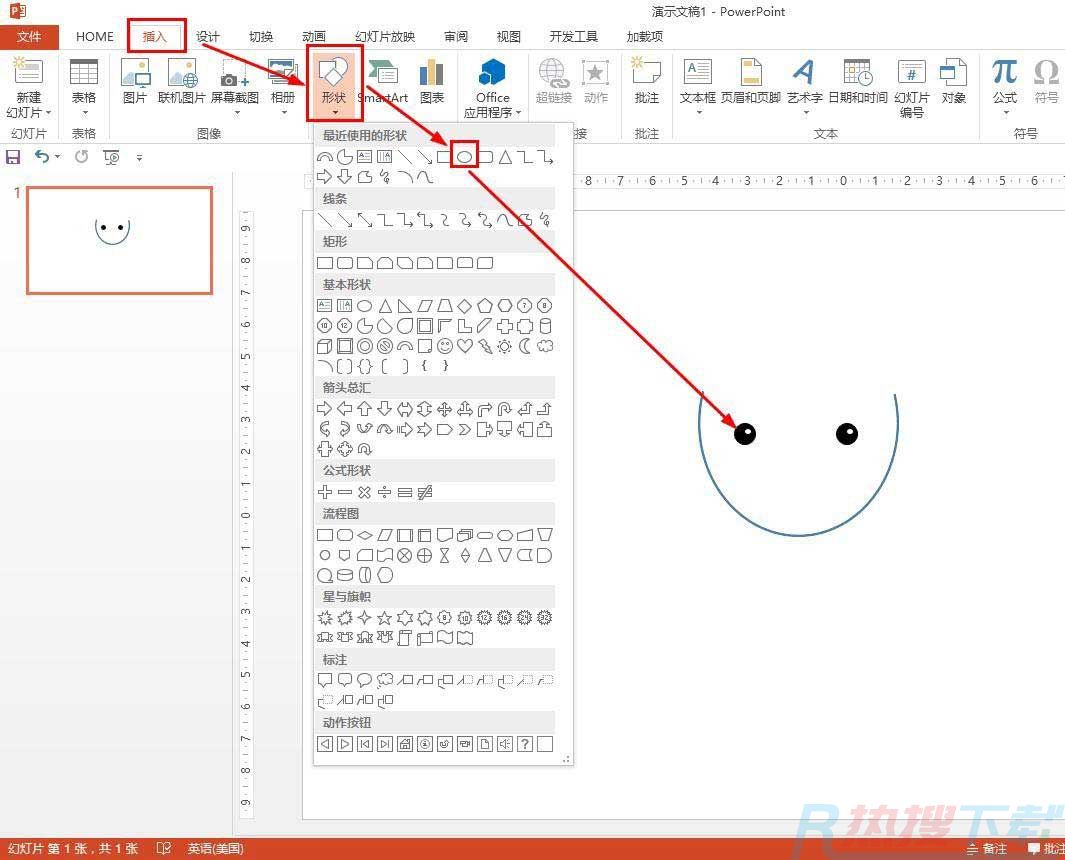The height and width of the screenshot is (860, 1065).
Task: Insert WordArt via the 艺术字 icon
Action: pos(804,80)
